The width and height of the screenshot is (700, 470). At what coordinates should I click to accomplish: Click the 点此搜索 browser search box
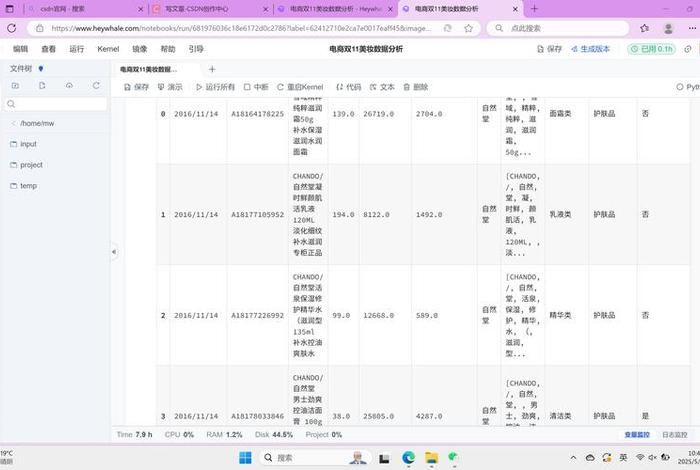coord(558,28)
